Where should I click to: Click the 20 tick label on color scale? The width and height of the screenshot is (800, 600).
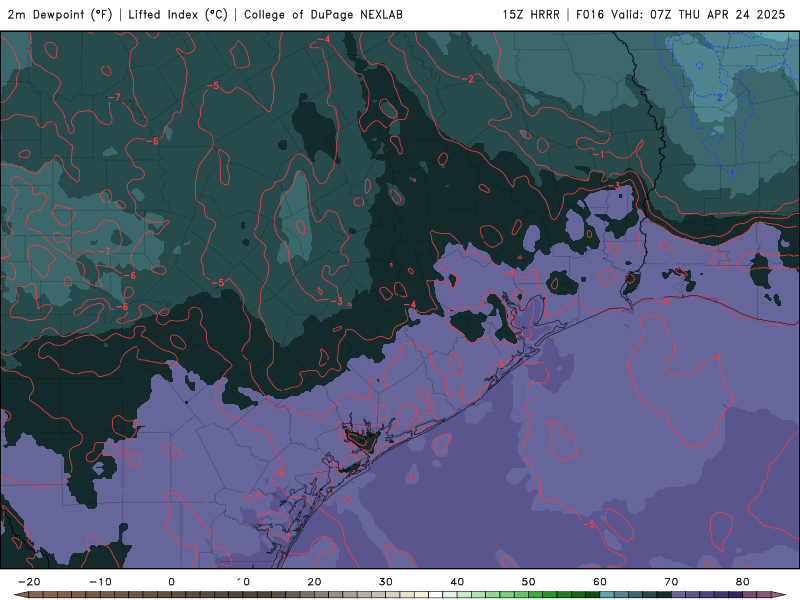pos(314,582)
